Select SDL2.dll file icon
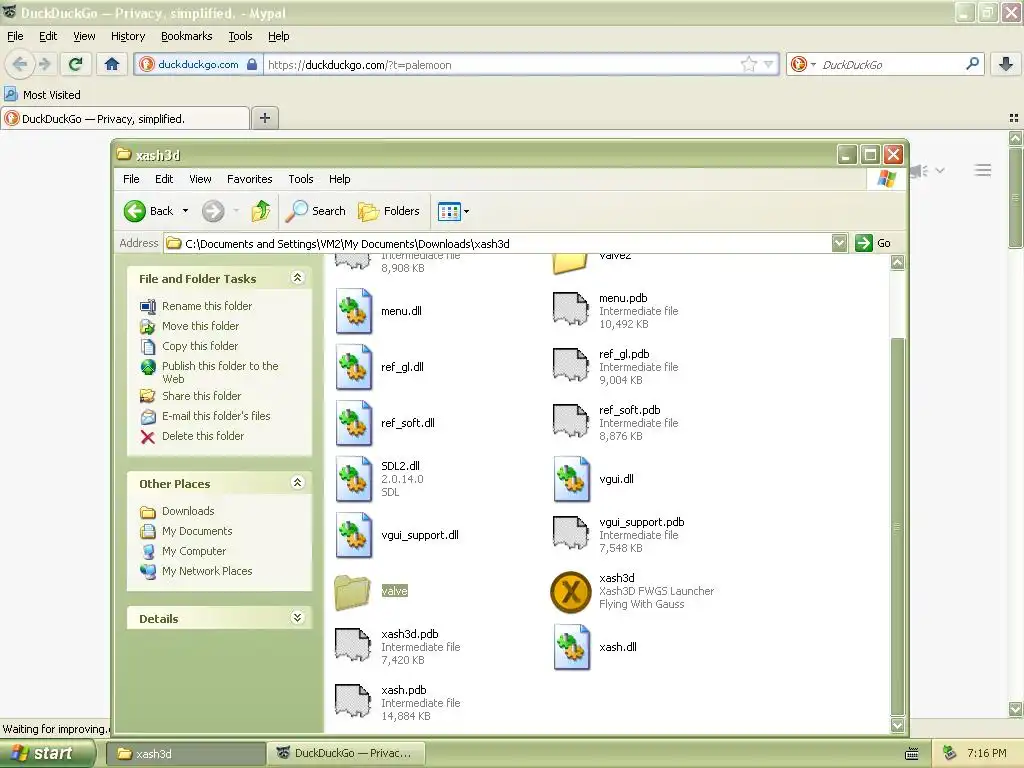This screenshot has height=768, width=1024. coord(354,479)
